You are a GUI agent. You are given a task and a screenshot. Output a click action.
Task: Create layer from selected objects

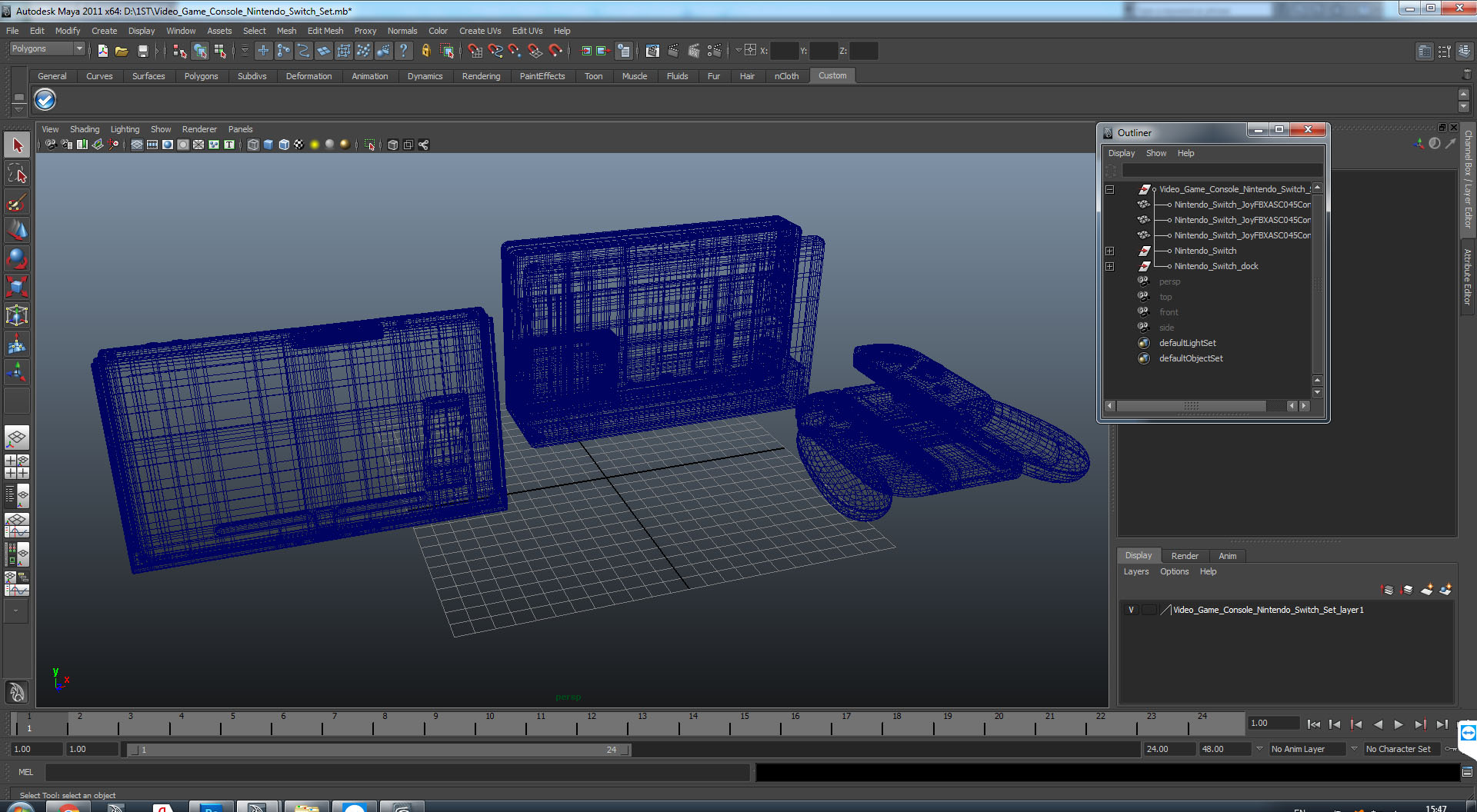coord(1445,590)
